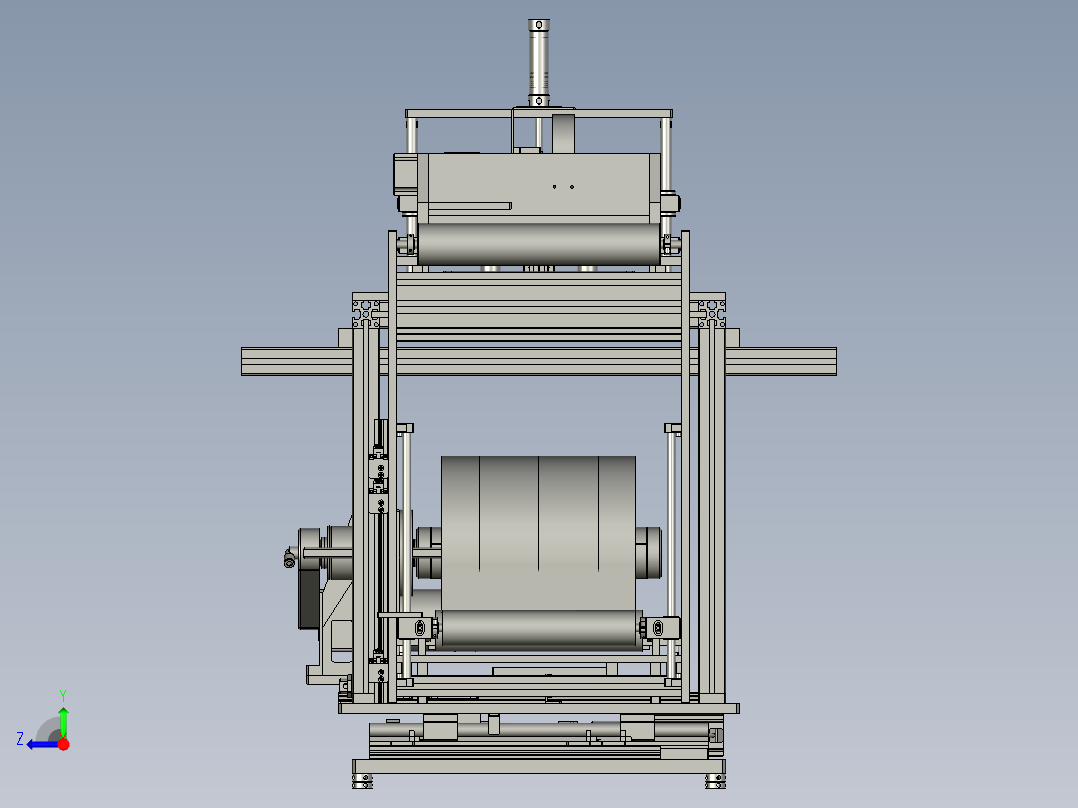This screenshot has height=808, width=1078.
Task: Select the top-right extrusion profile end face
Action: click(712, 314)
